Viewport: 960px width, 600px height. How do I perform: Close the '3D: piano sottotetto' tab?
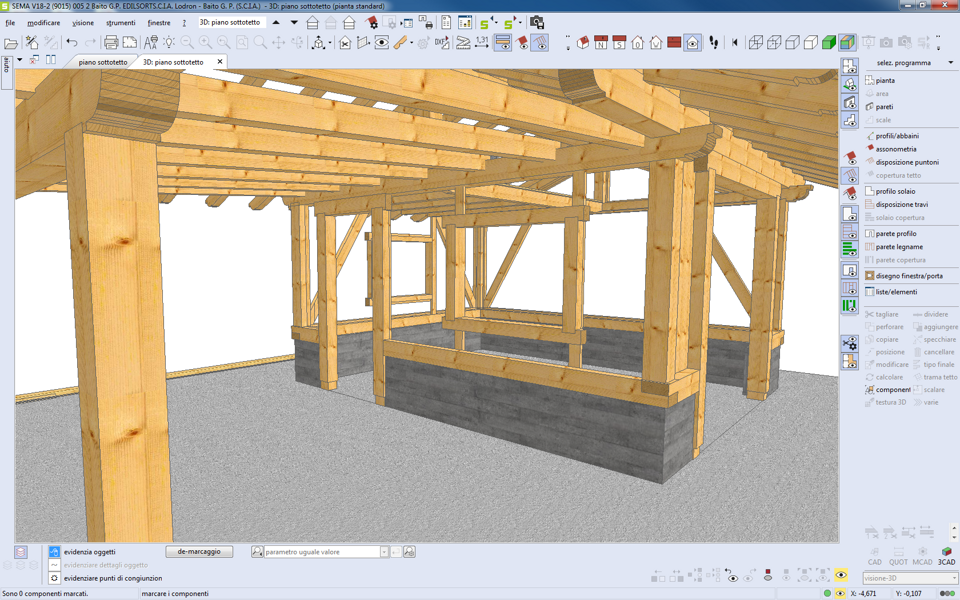point(220,62)
